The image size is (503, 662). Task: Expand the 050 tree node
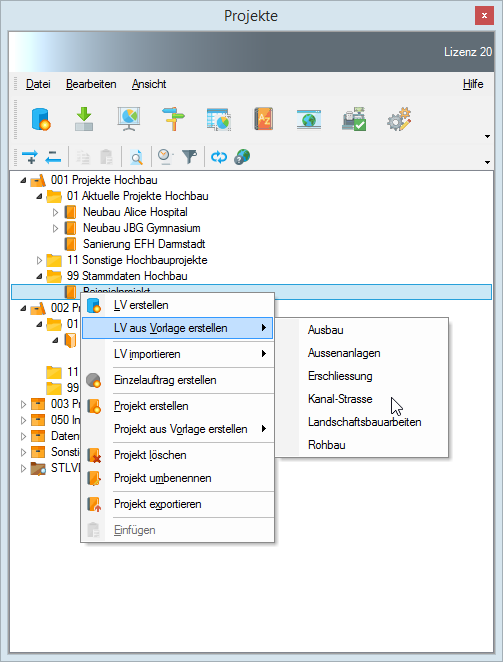pos(23,421)
